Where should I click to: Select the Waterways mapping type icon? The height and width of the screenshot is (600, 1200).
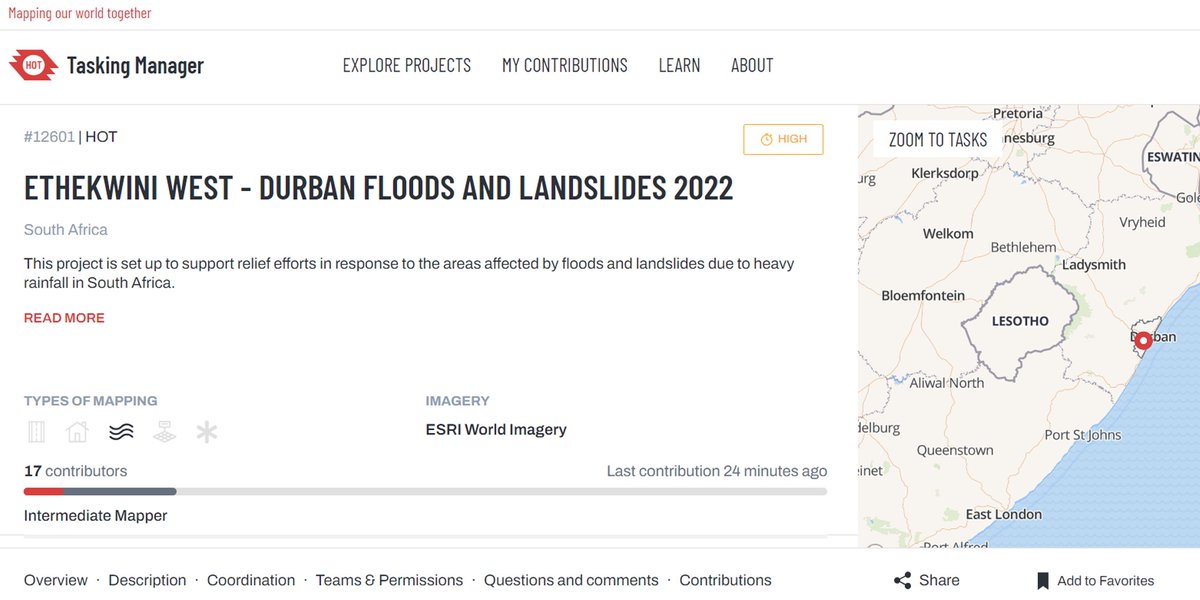click(x=122, y=430)
